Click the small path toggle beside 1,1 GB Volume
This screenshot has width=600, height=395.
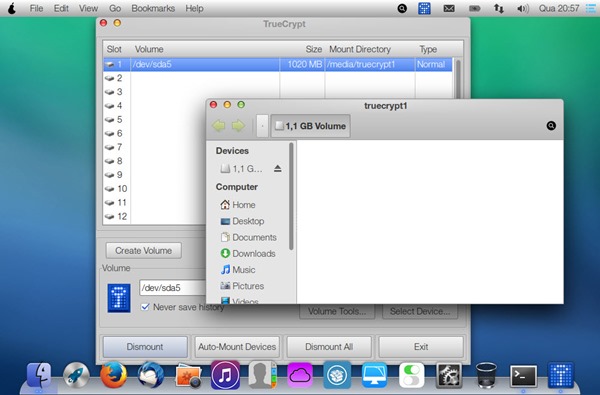point(262,126)
